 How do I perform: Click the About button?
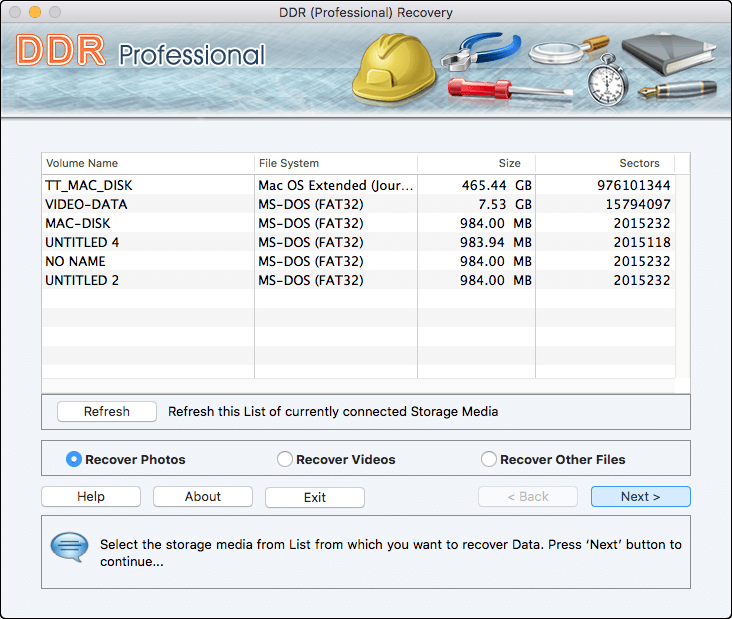click(203, 497)
